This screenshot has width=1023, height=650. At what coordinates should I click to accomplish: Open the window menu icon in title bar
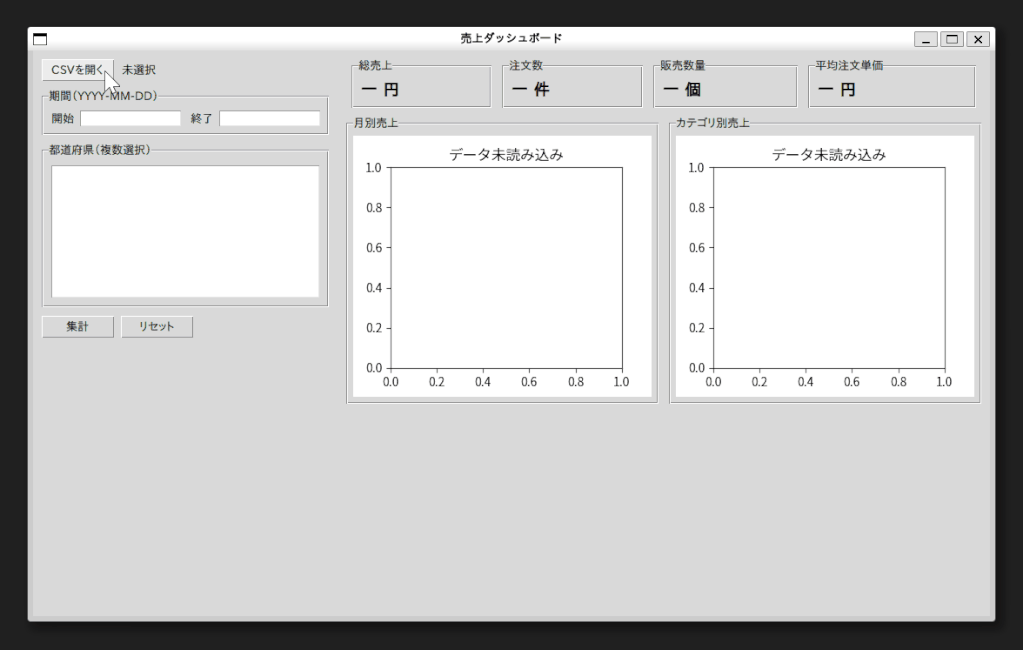pos(40,39)
